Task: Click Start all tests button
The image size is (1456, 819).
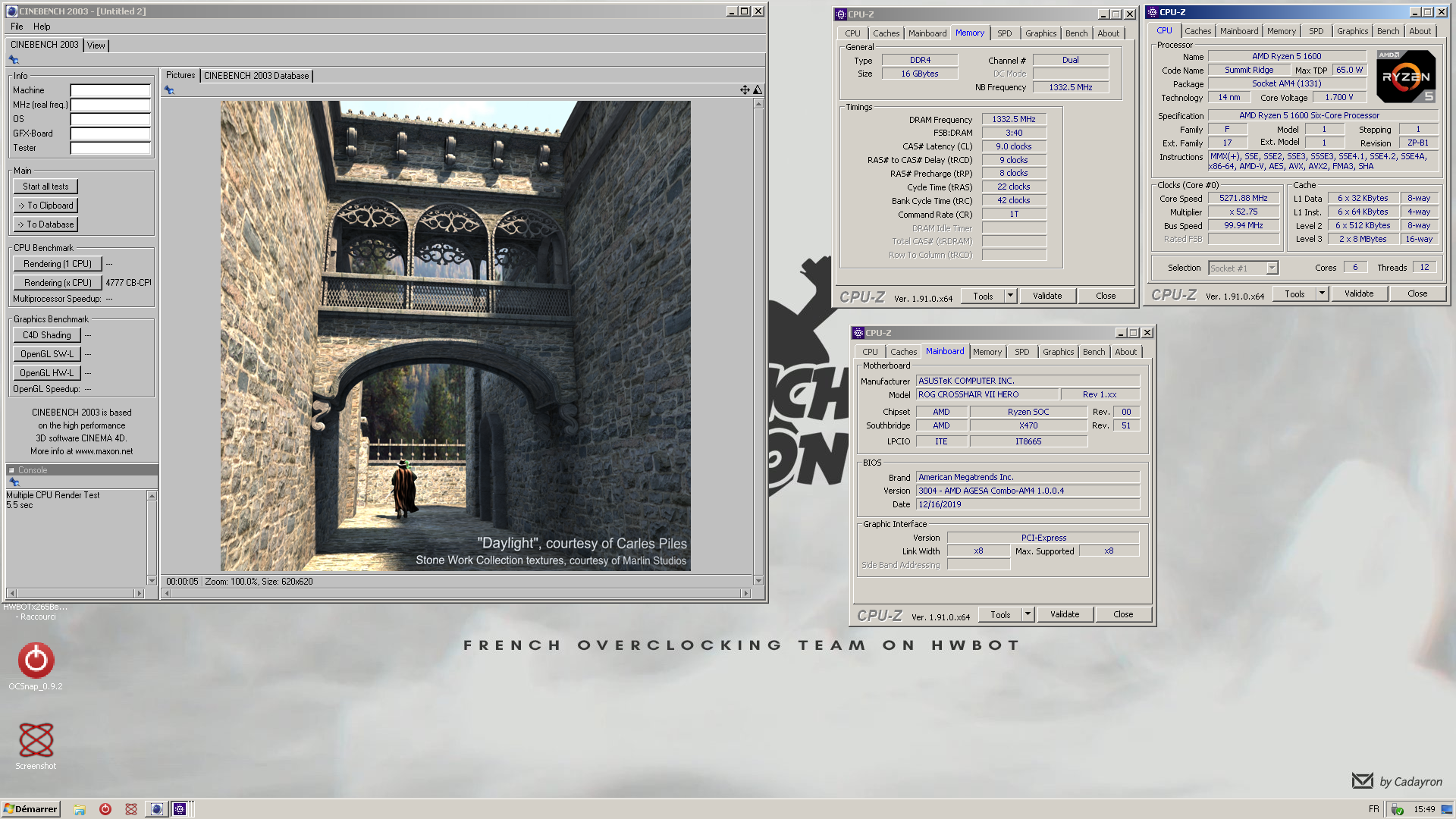Action: click(x=45, y=187)
